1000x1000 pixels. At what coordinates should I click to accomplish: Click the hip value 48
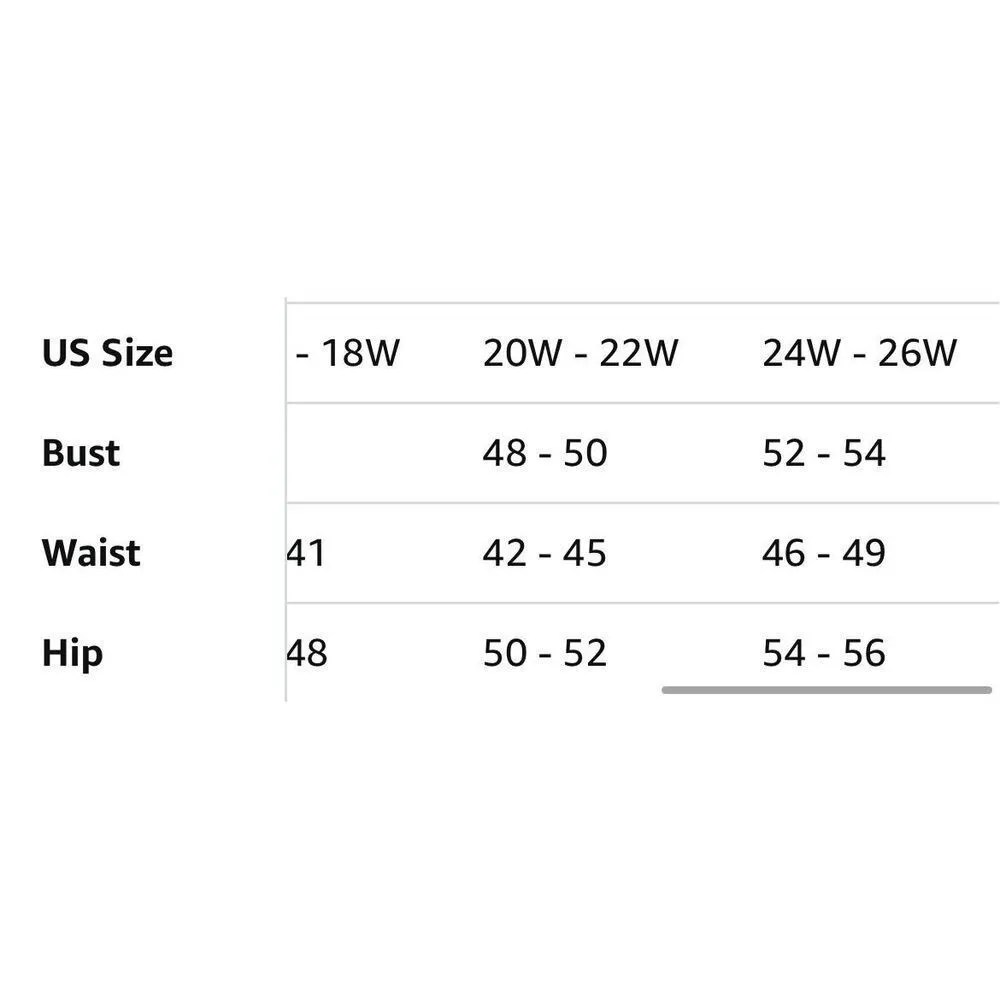click(307, 653)
